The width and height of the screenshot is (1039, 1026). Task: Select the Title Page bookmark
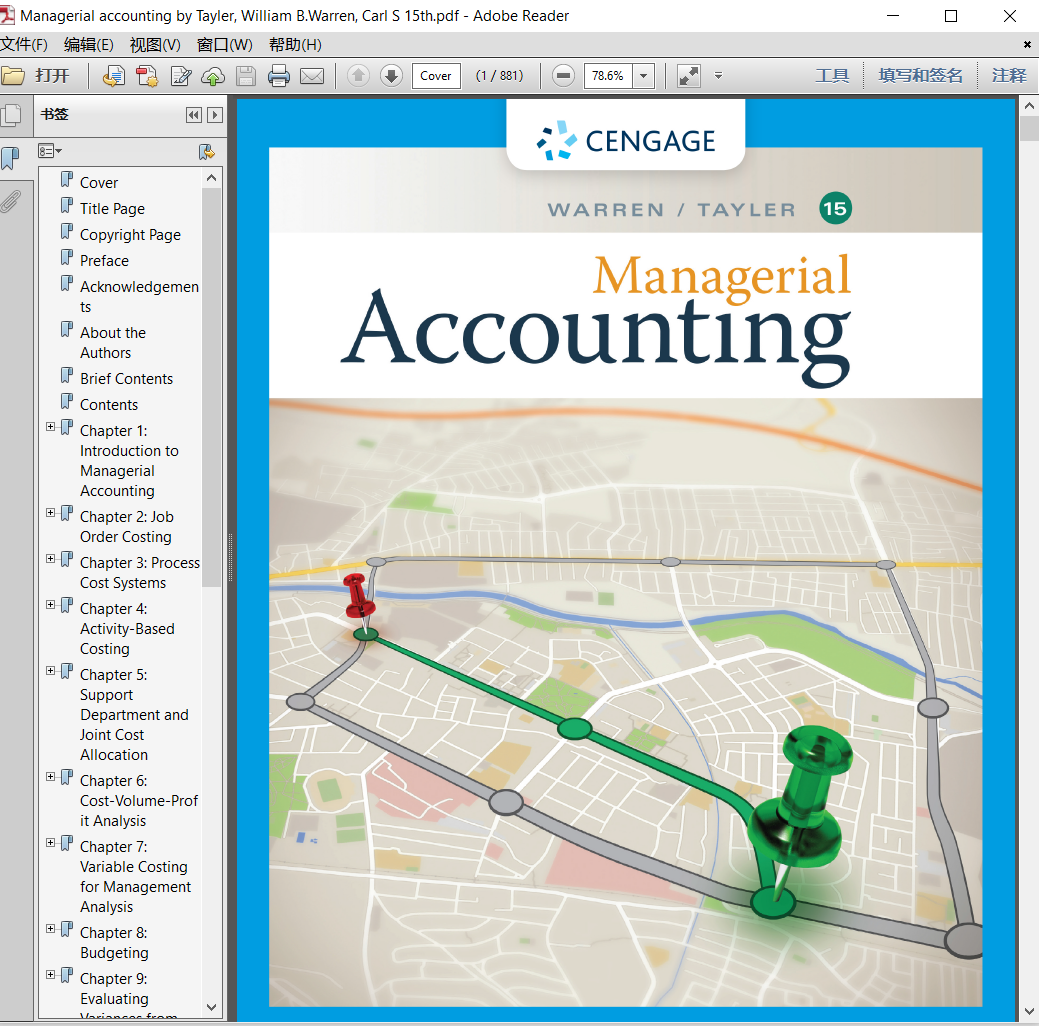click(x=112, y=209)
